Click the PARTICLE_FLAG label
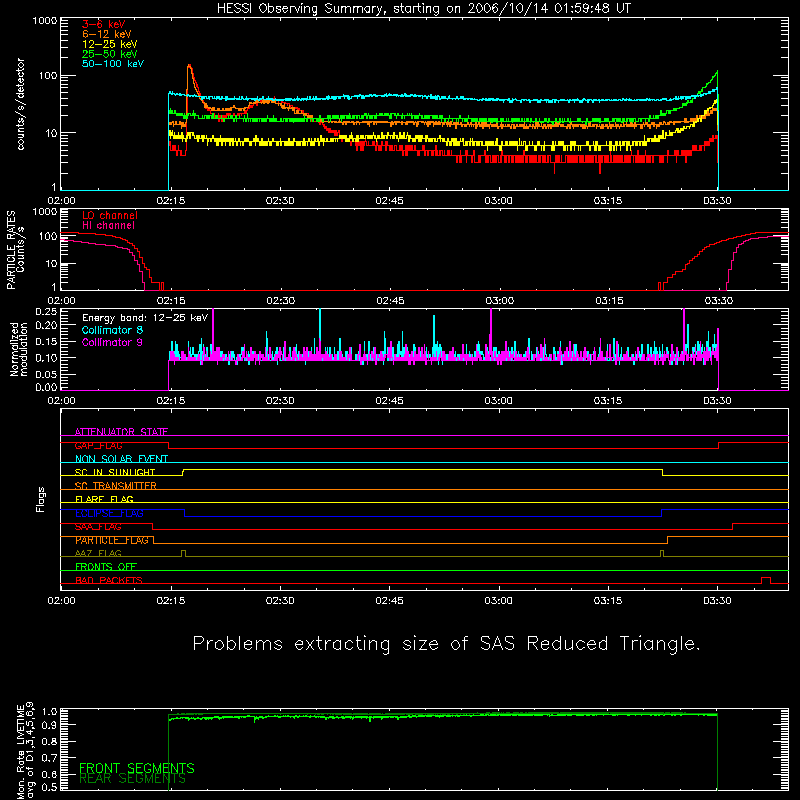The height and width of the screenshot is (800, 800). [x=112, y=540]
